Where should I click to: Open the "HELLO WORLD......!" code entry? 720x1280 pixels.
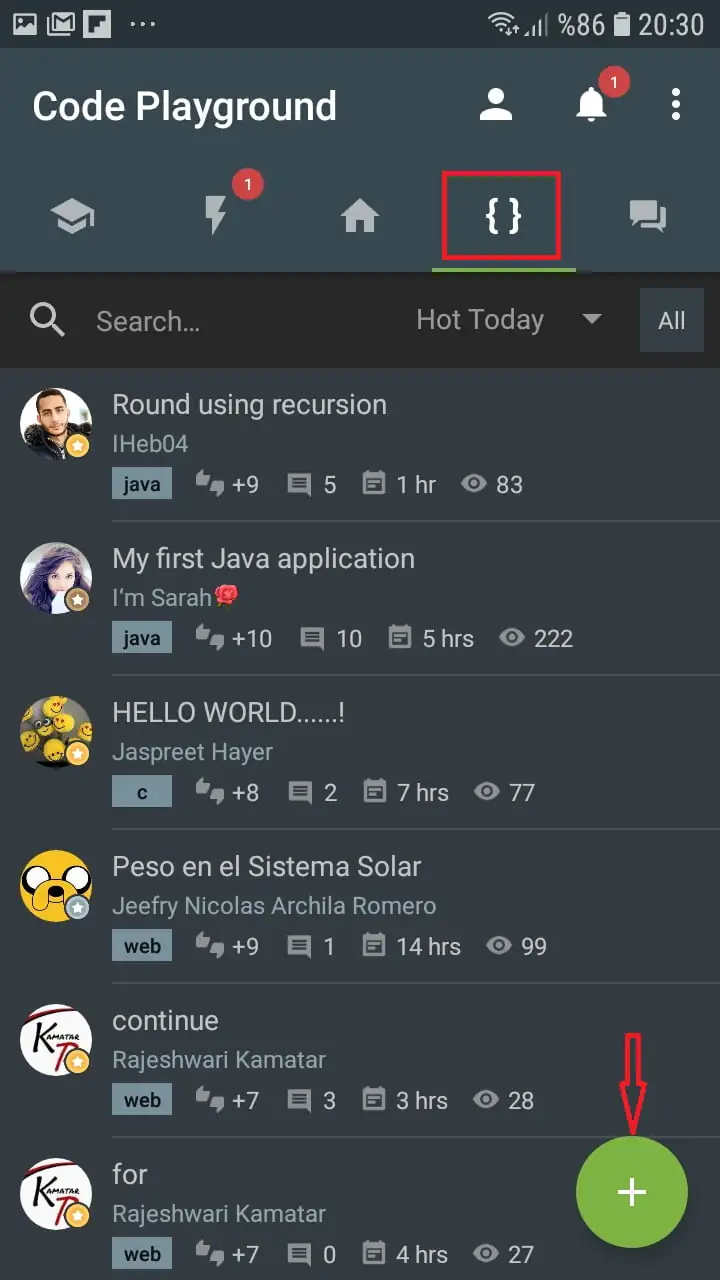tap(229, 713)
